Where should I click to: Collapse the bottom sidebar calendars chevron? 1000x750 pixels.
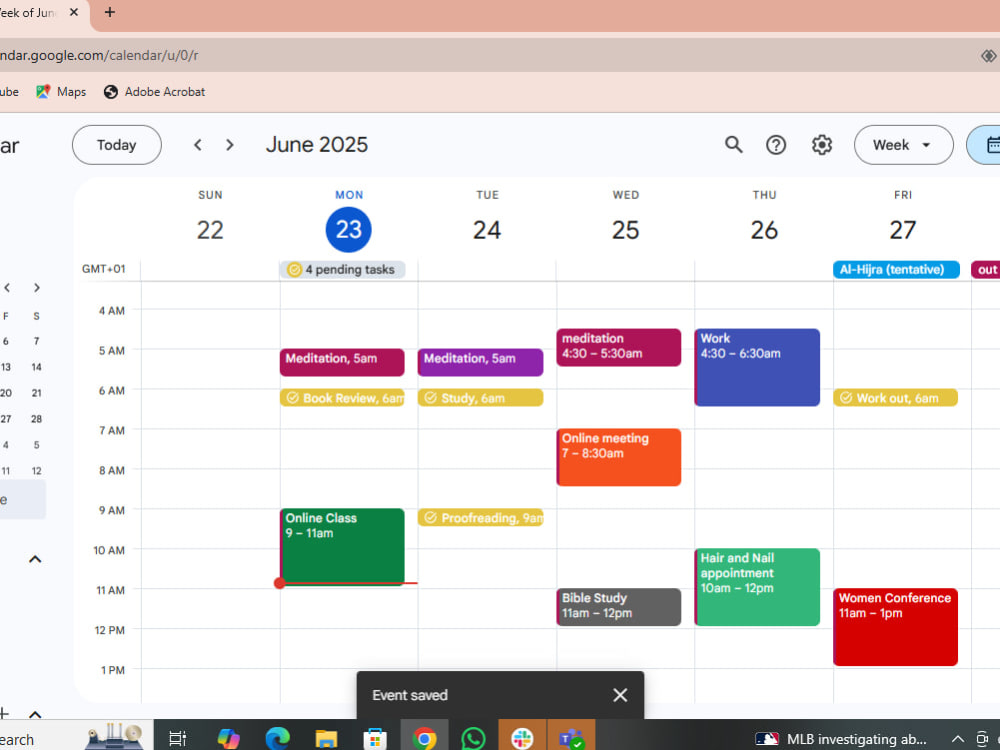pyautogui.click(x=35, y=714)
